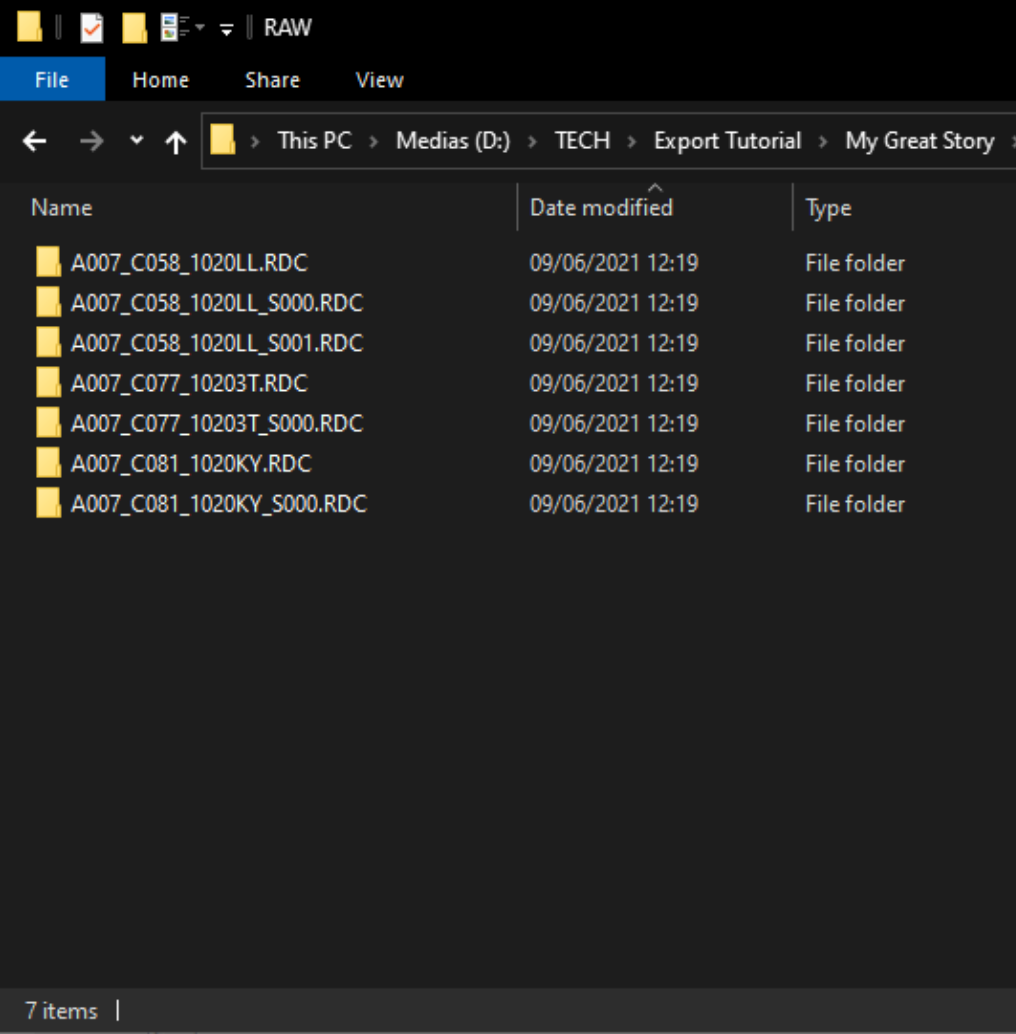Image resolution: width=1016 pixels, height=1034 pixels.
Task: Sort the list by the Type column
Action: 828,207
